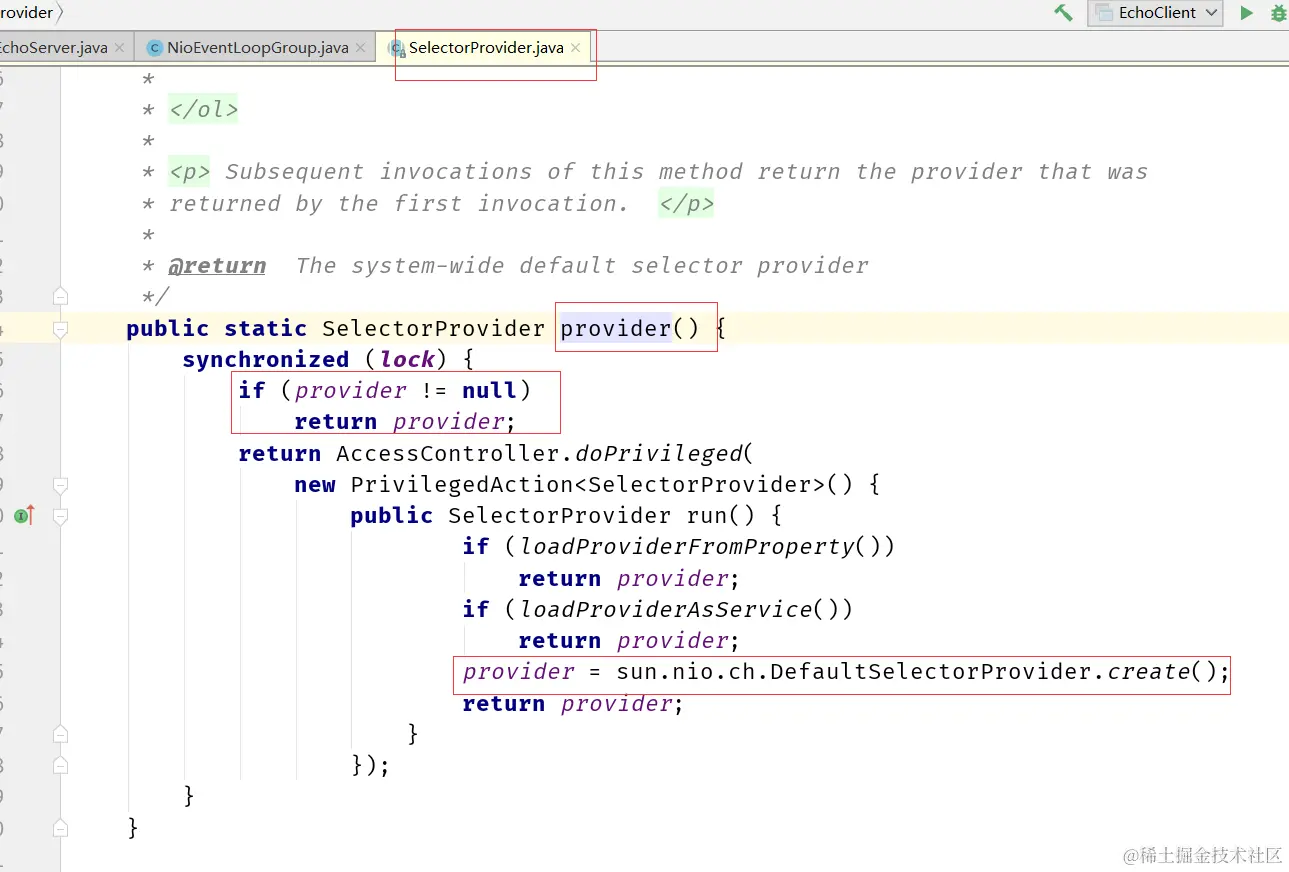Image resolution: width=1289 pixels, height=872 pixels.
Task: Click the 'new' keyword before PrivilegedAction
Action: point(315,485)
